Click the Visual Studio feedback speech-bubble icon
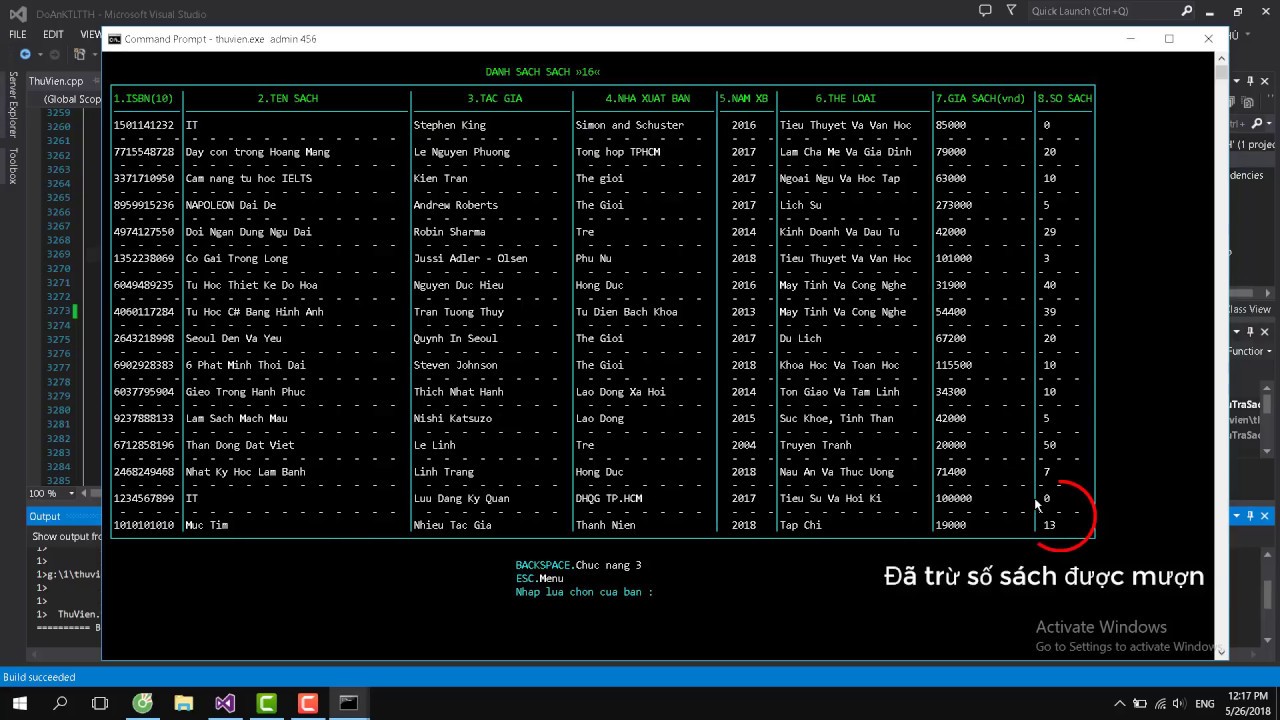1280x720 pixels. [x=985, y=11]
